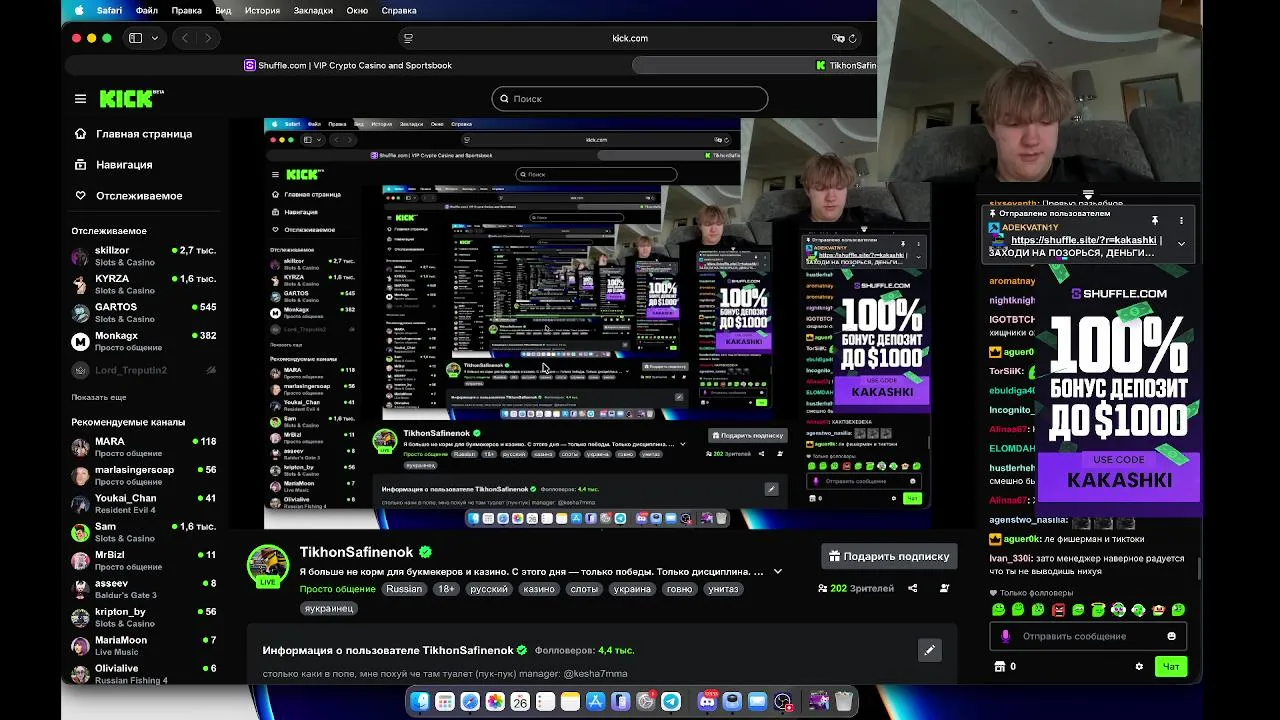The image size is (1280, 720).
Task: Open the chat shop icon
Action: tap(999, 666)
